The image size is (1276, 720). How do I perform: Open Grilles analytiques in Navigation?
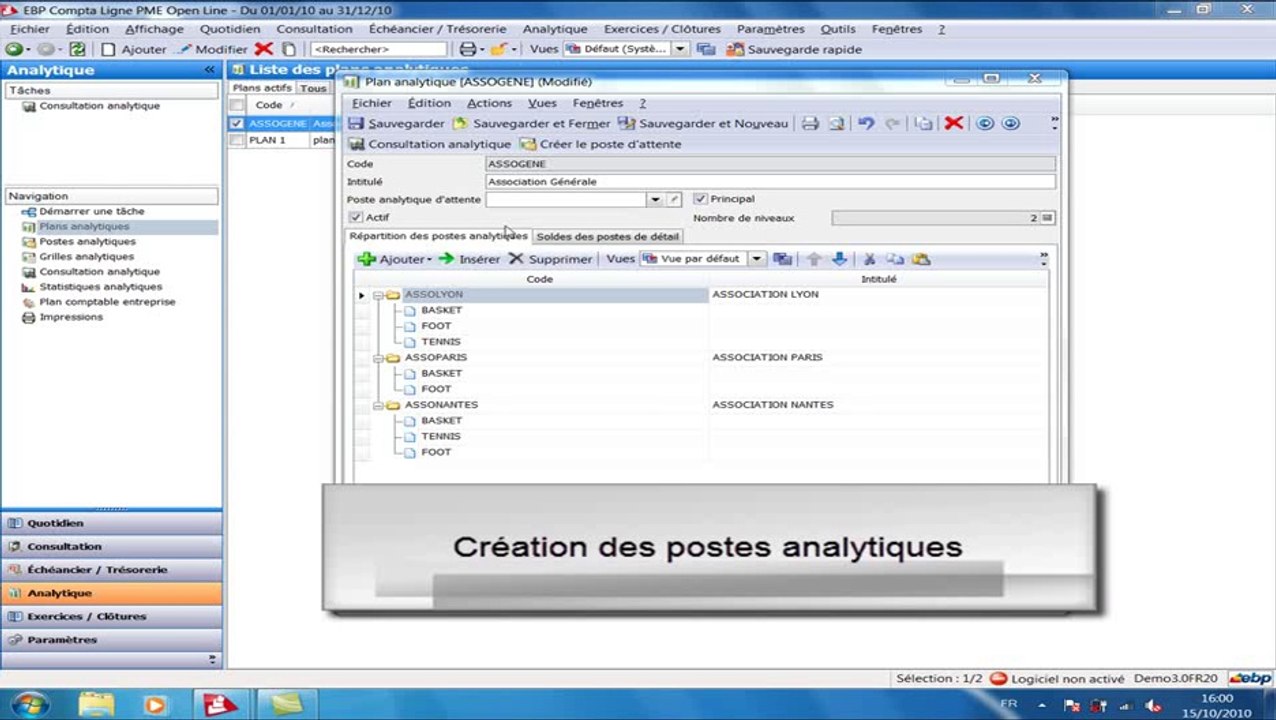point(86,257)
